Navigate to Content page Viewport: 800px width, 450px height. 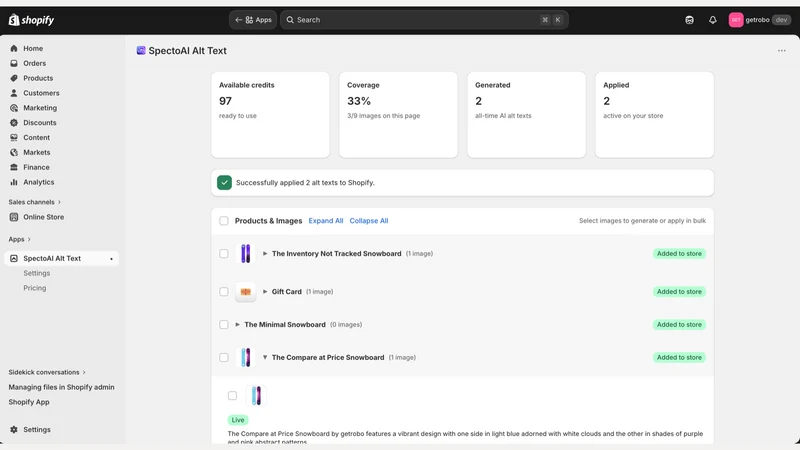click(36, 137)
